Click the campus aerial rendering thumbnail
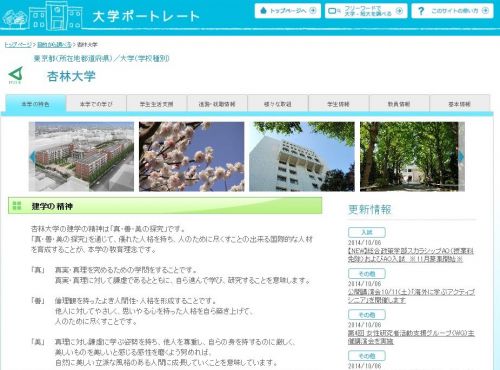 click(x=81, y=157)
